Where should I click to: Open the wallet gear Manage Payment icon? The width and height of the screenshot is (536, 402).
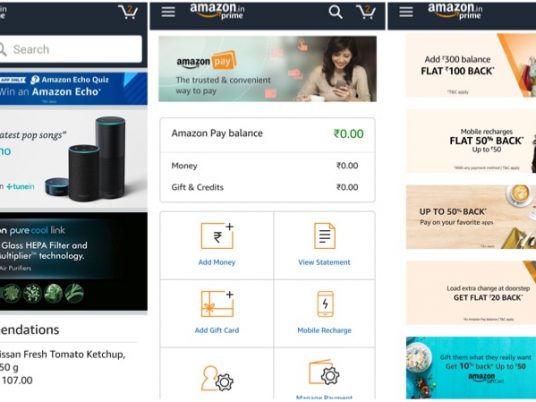(x=324, y=372)
